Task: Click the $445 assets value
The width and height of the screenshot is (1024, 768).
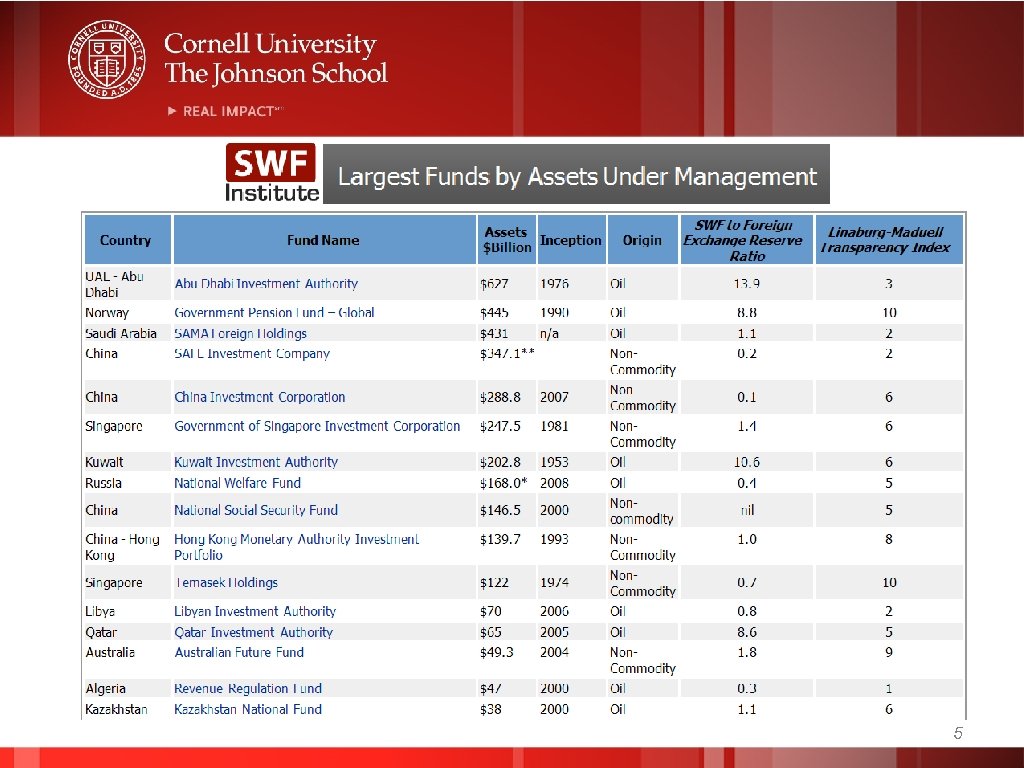Action: tap(494, 312)
